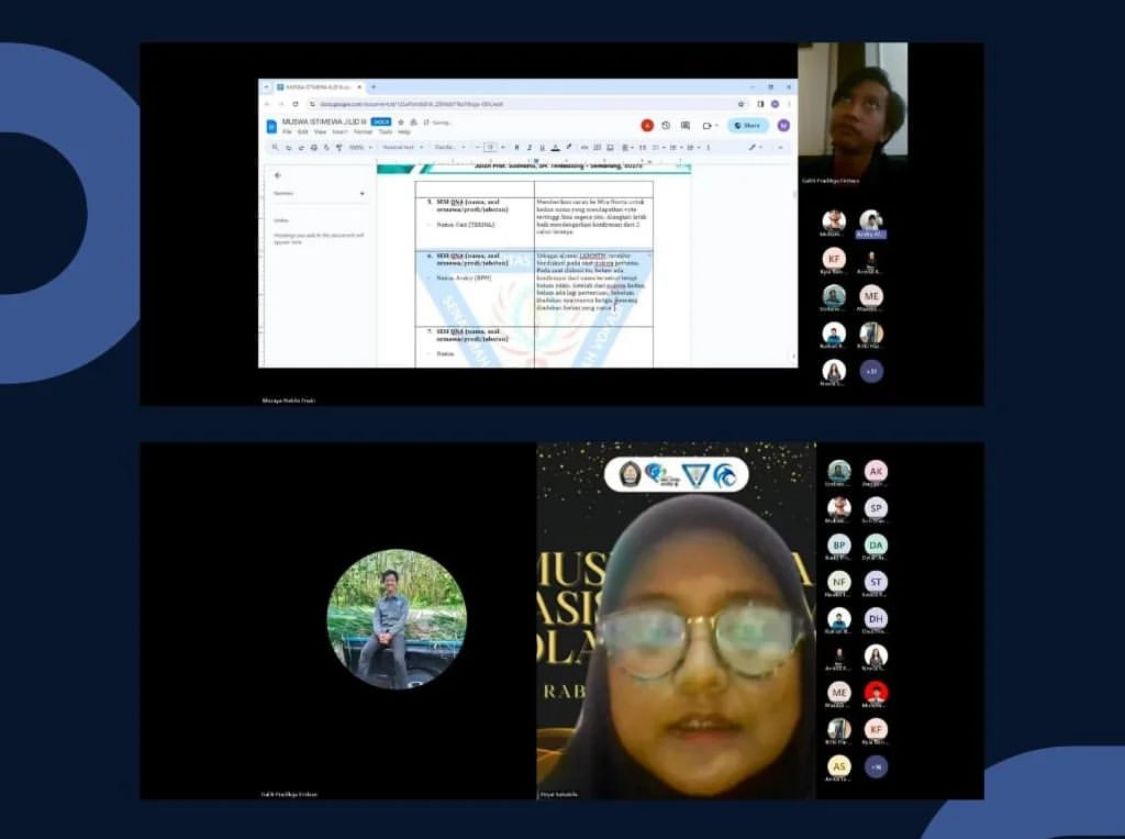This screenshot has height=839, width=1125.
Task: Click the insert link icon in toolbar
Action: [584, 148]
